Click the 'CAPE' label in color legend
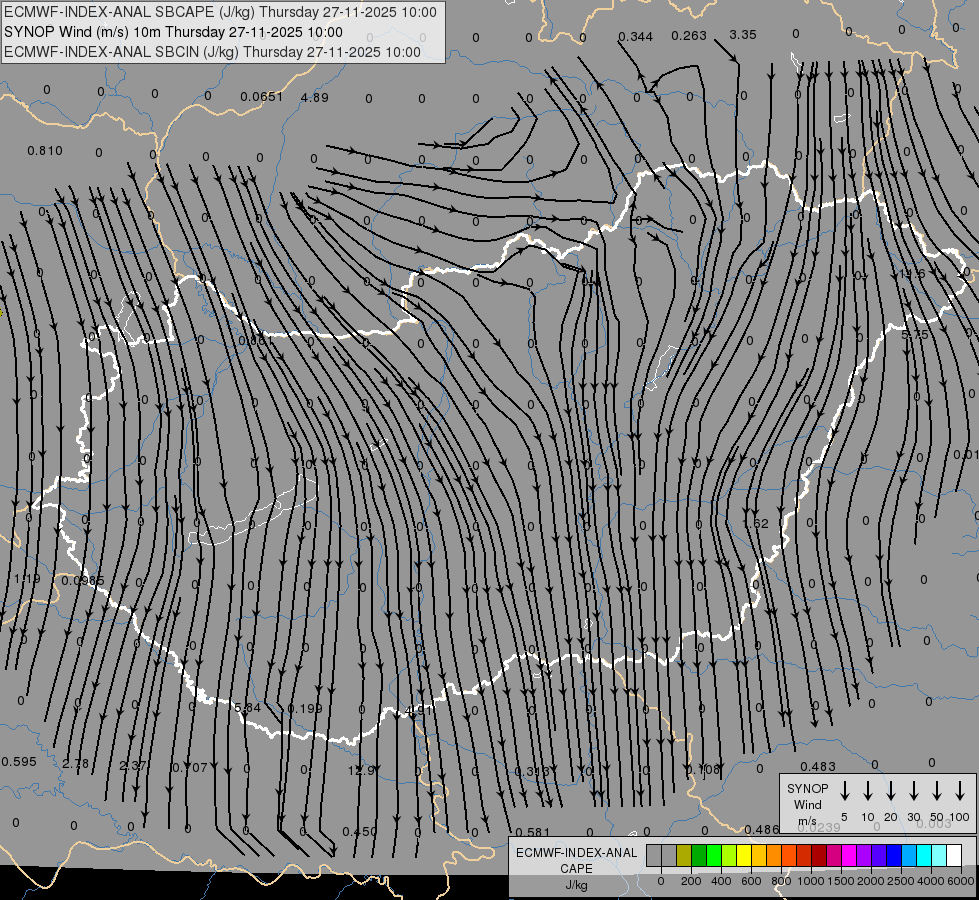Screen dimensions: 979x900 576,869
